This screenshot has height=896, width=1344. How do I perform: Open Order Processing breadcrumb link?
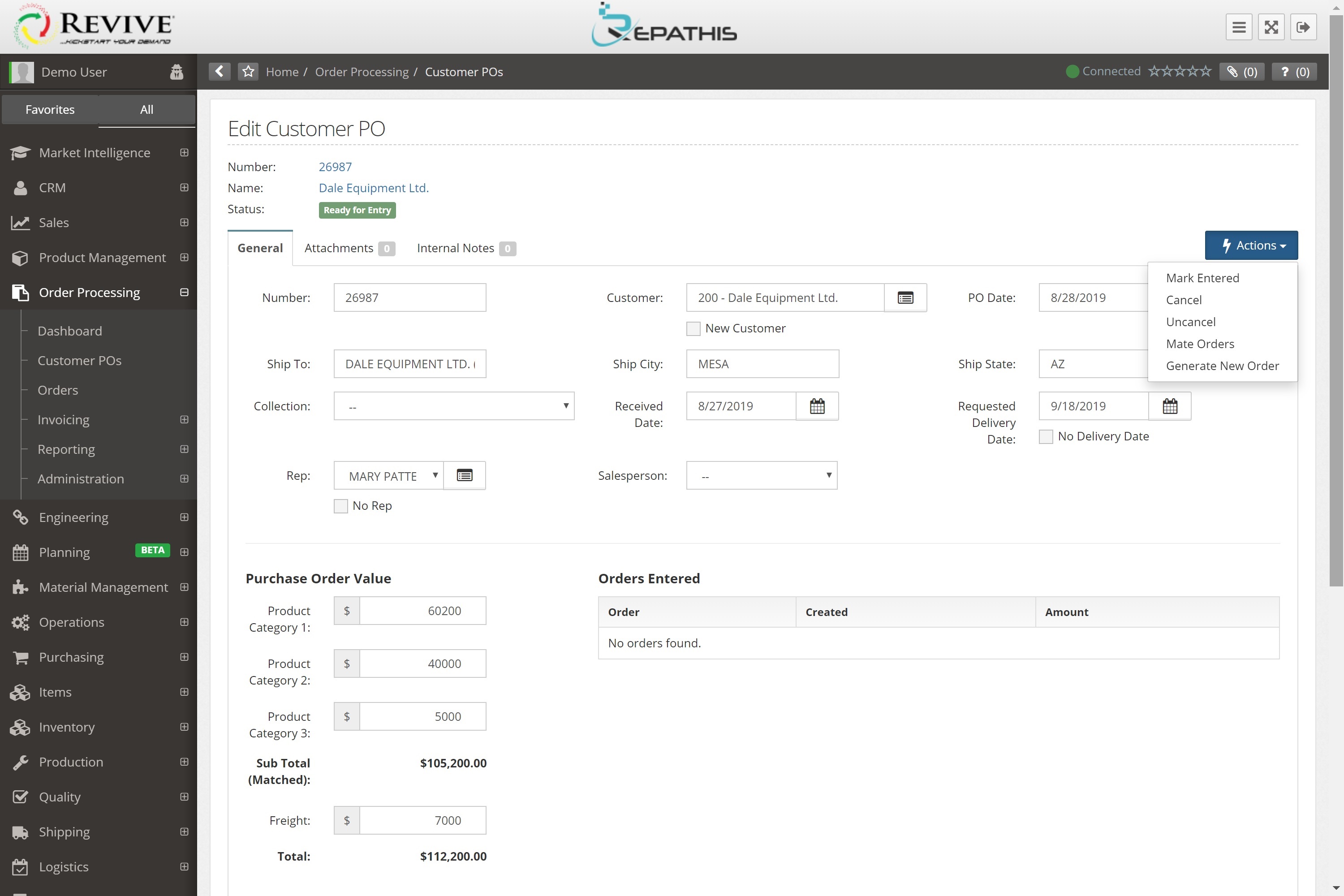(x=362, y=72)
